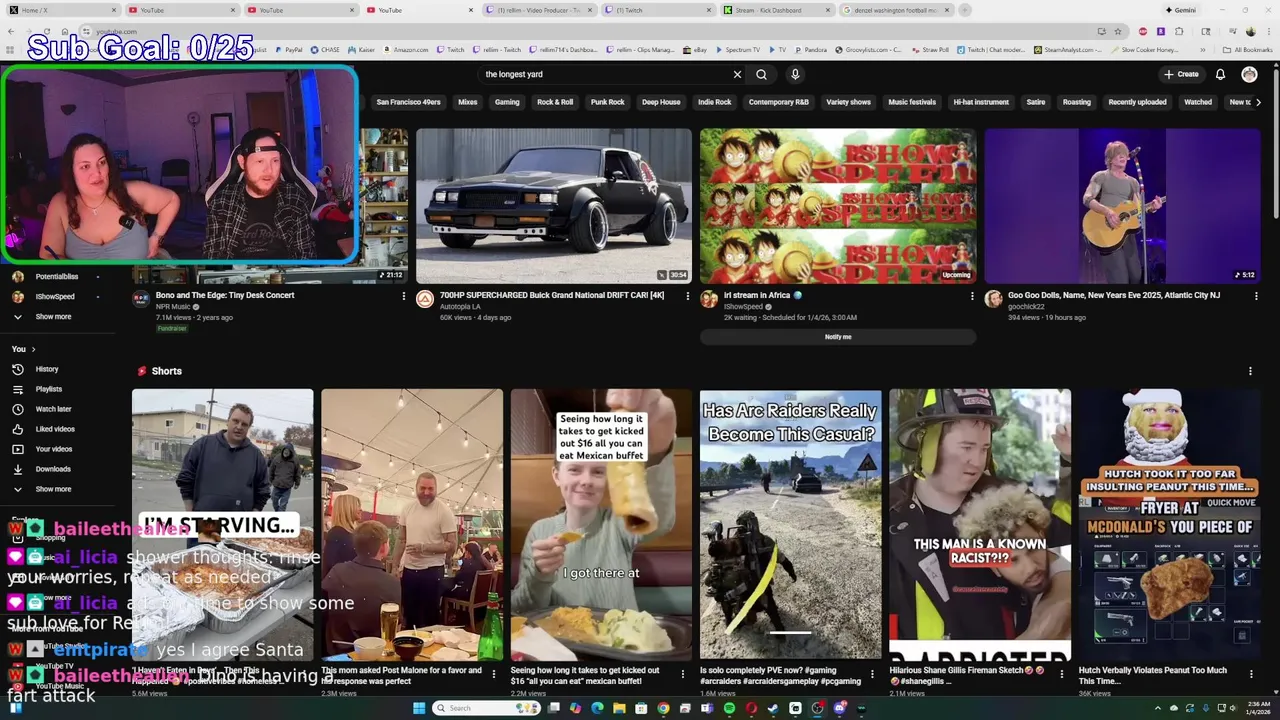
Task: Select the Punk Rock category chip
Action: click(607, 102)
